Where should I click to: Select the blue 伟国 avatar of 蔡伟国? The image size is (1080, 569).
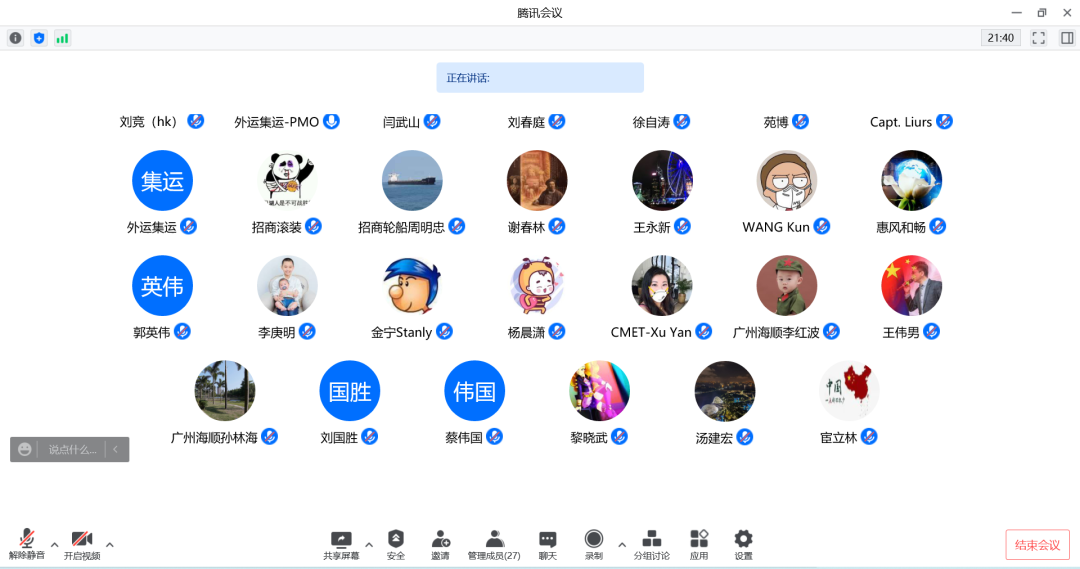[475, 391]
